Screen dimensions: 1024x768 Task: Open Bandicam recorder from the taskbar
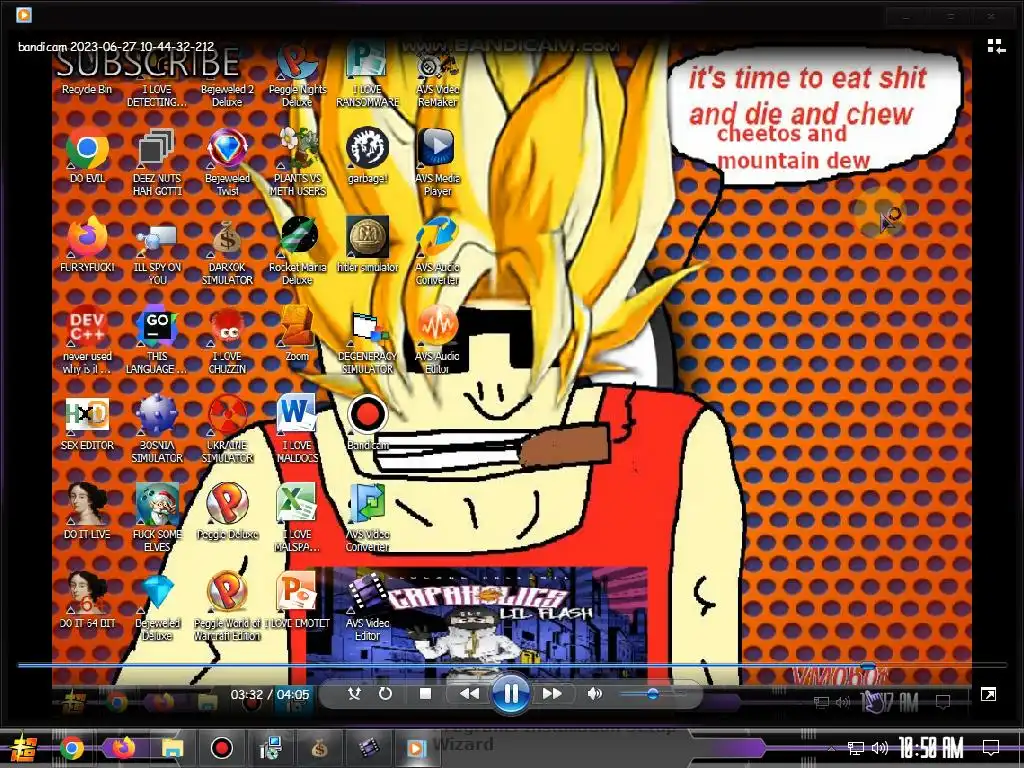tap(222, 748)
